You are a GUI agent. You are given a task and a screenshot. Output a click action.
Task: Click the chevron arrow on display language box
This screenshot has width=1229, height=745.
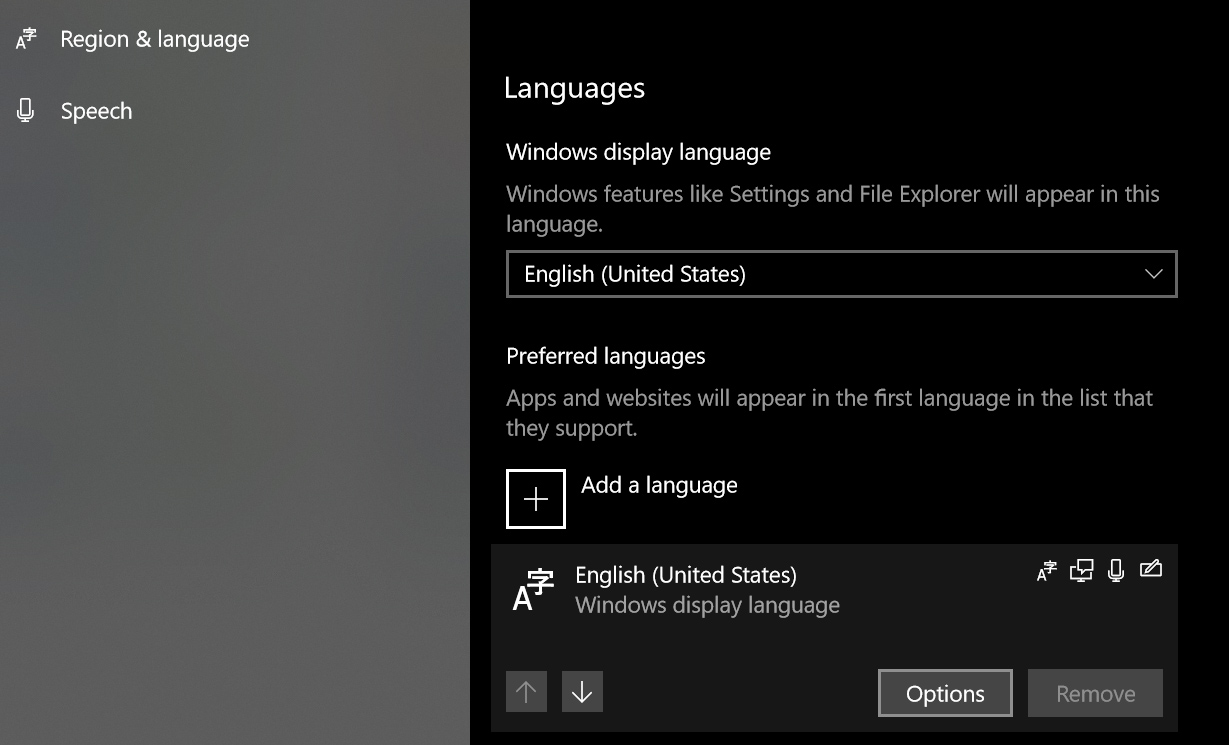point(1153,274)
